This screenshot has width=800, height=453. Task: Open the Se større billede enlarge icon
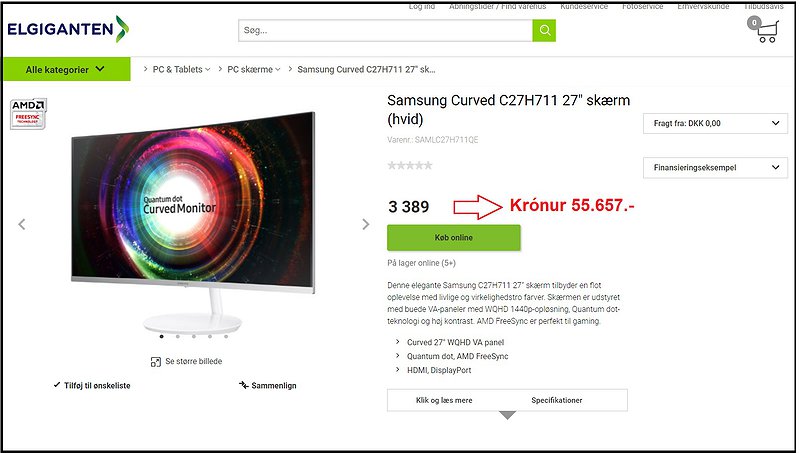click(156, 362)
